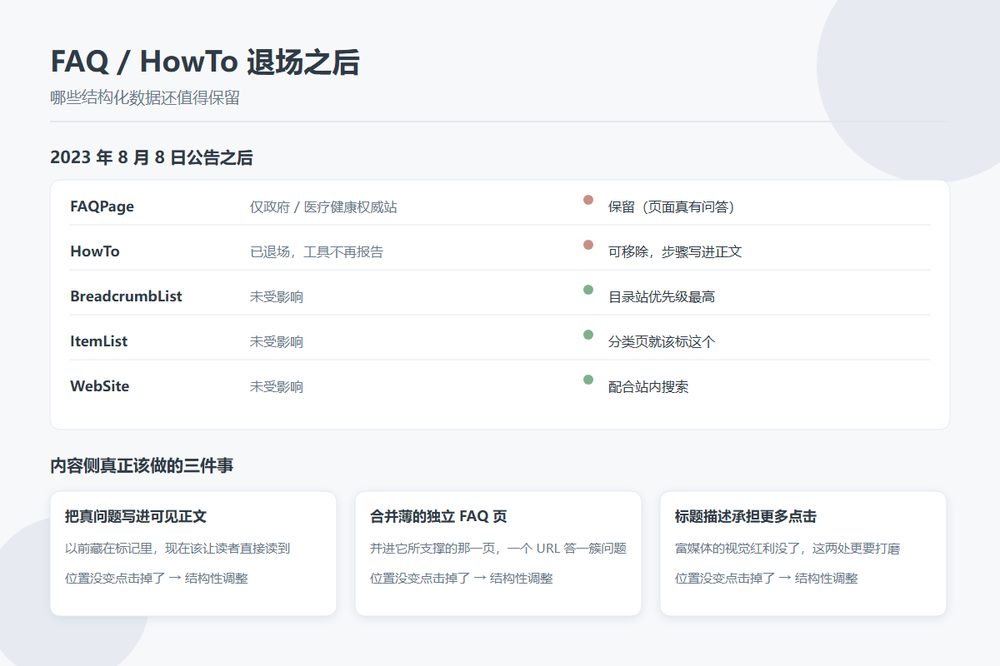Screen dimensions: 1000x666
Task: Click the note '分类页就该标这个'
Action: (x=661, y=342)
